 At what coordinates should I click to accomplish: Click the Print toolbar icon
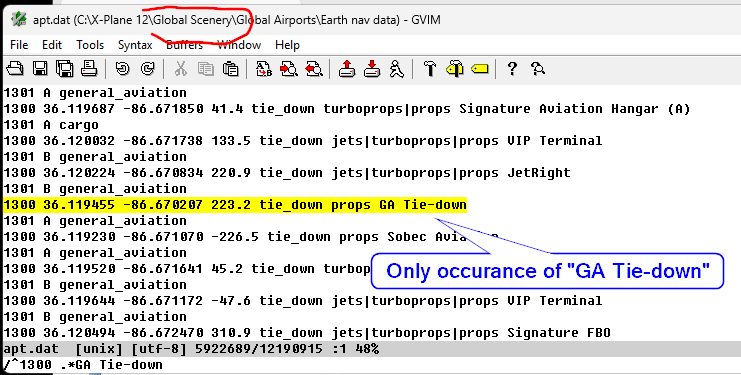pos(89,69)
